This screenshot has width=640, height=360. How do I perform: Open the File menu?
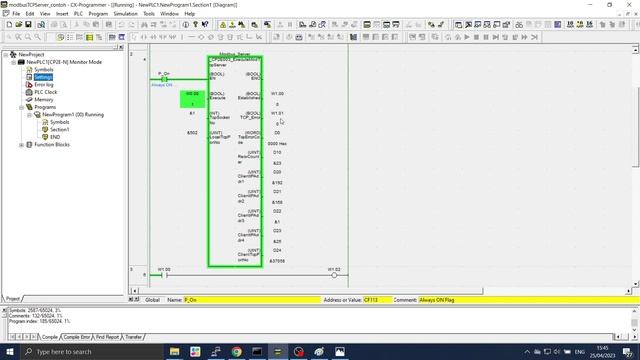[16, 13]
